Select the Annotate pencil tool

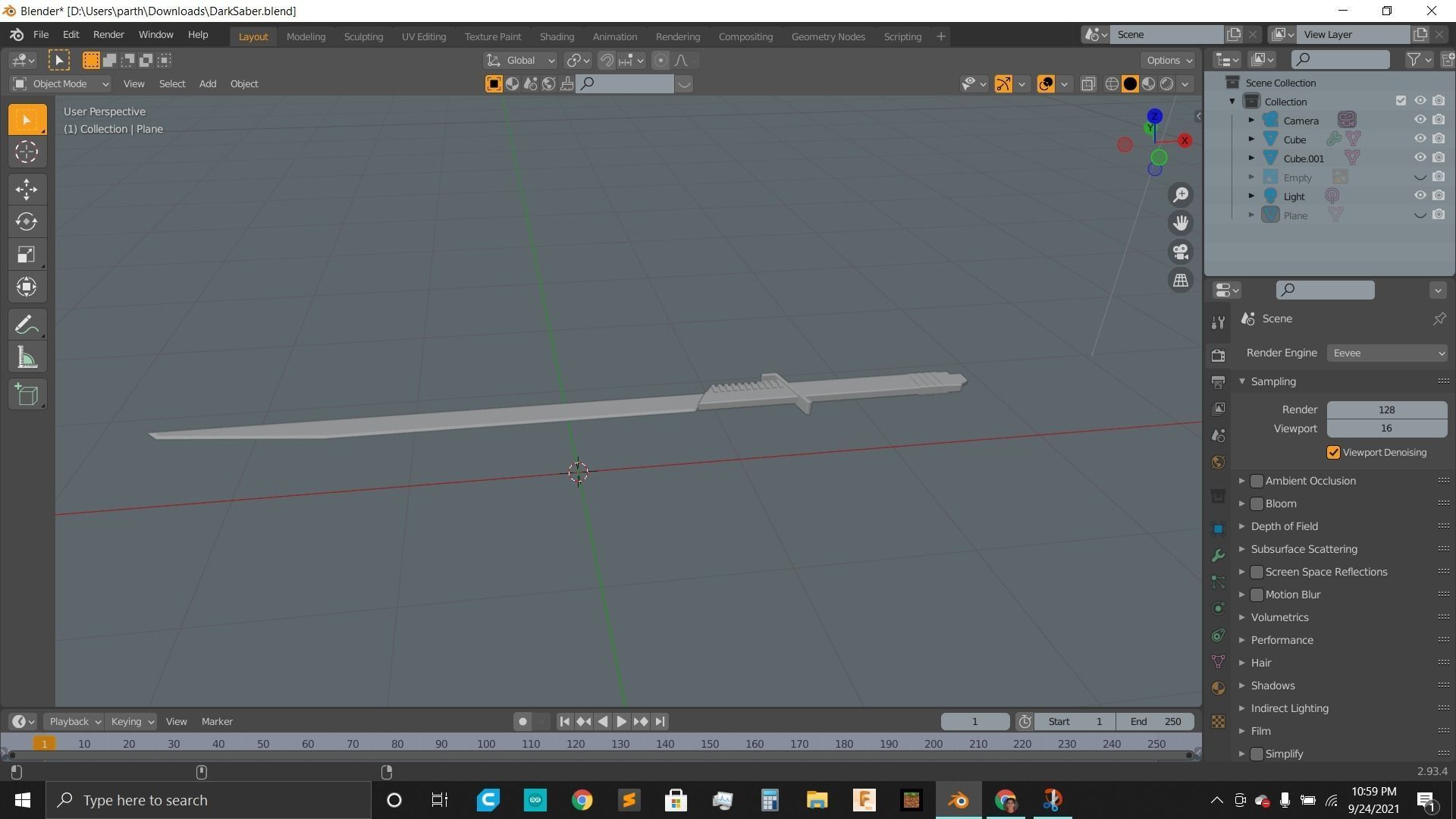pos(27,325)
